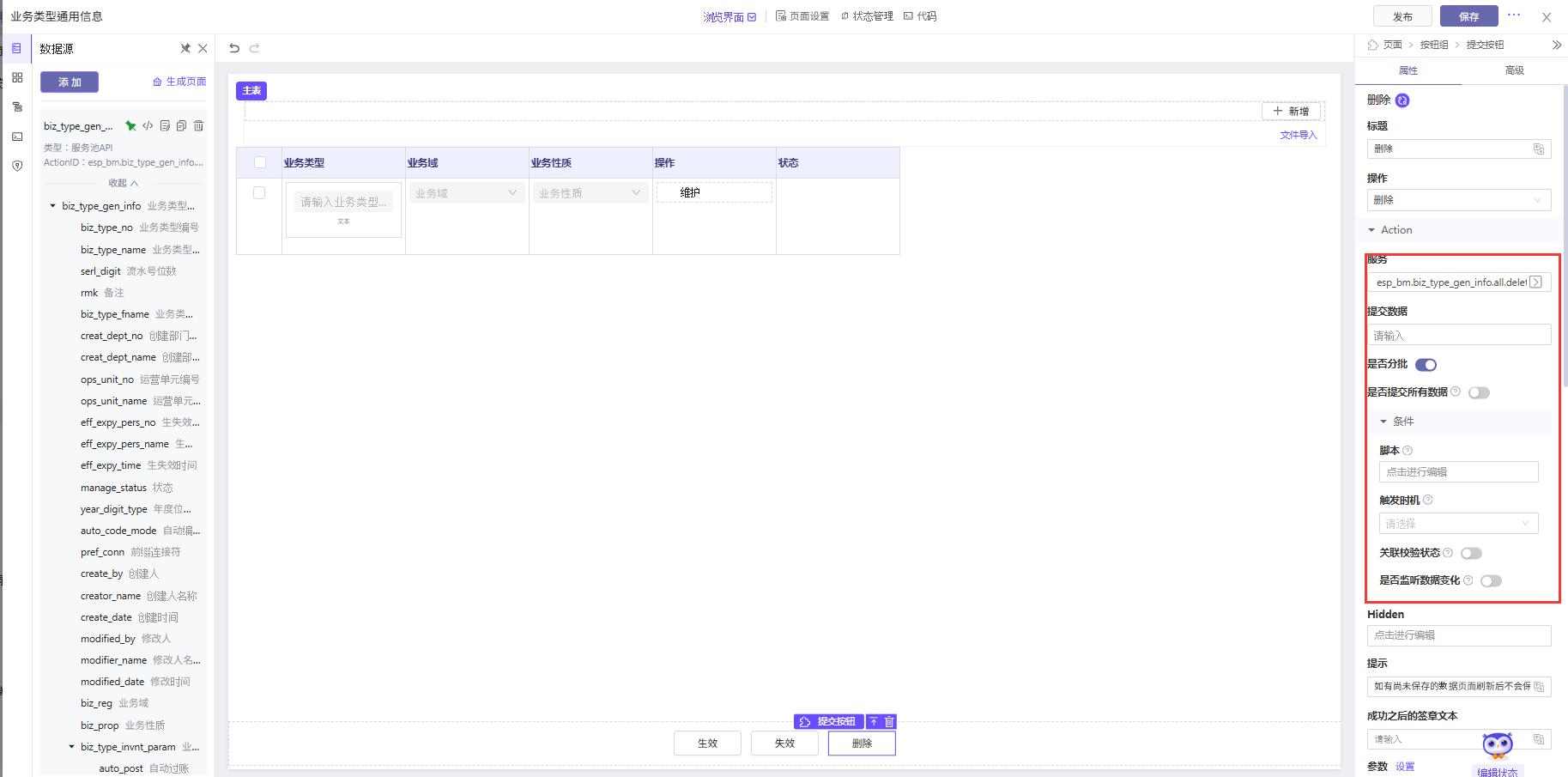Screen dimensions: 1568x777
Task: Click the copy icon for biz_type_gen datasource
Action: pos(181,126)
